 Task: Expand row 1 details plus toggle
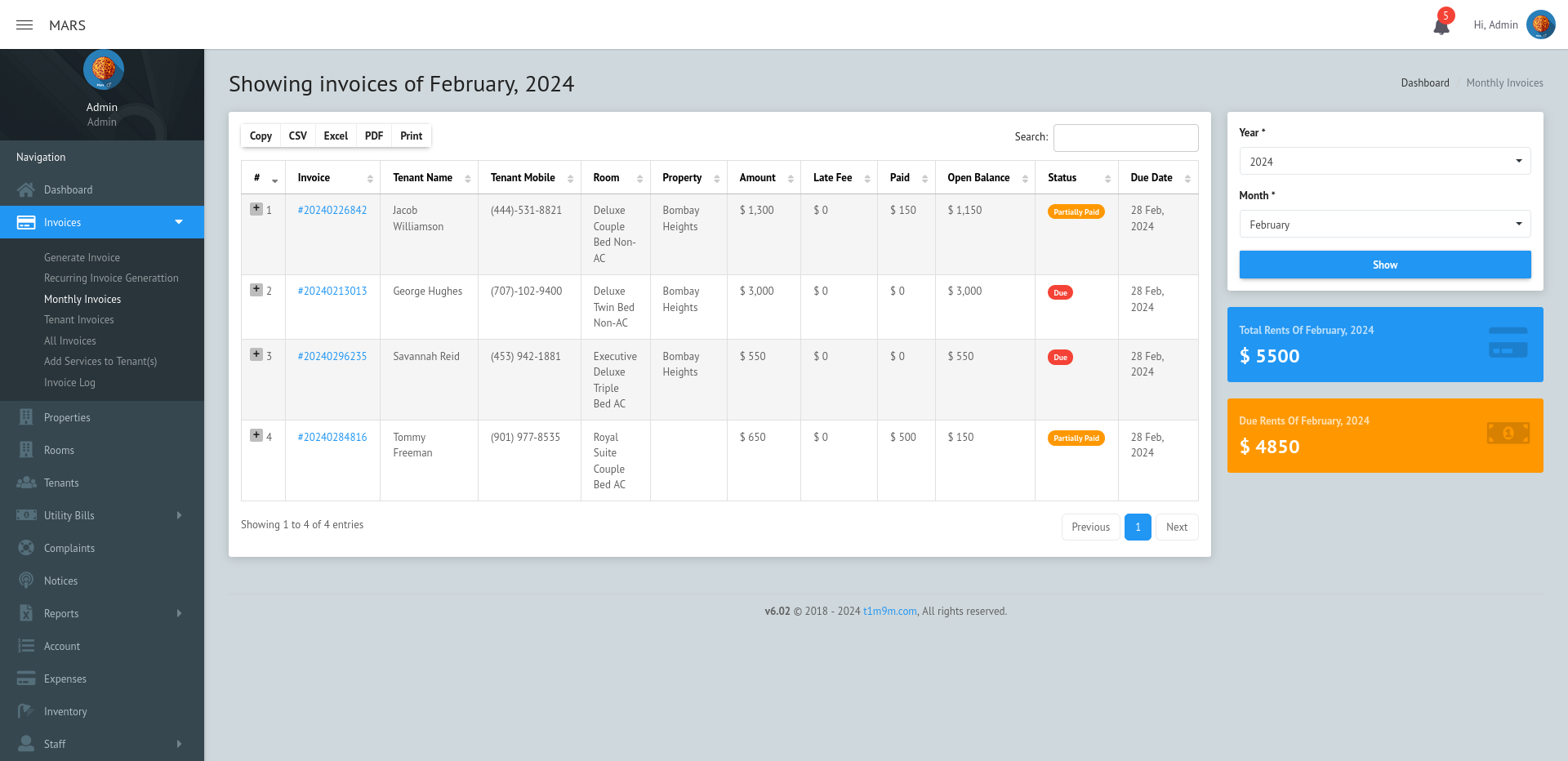click(x=256, y=209)
